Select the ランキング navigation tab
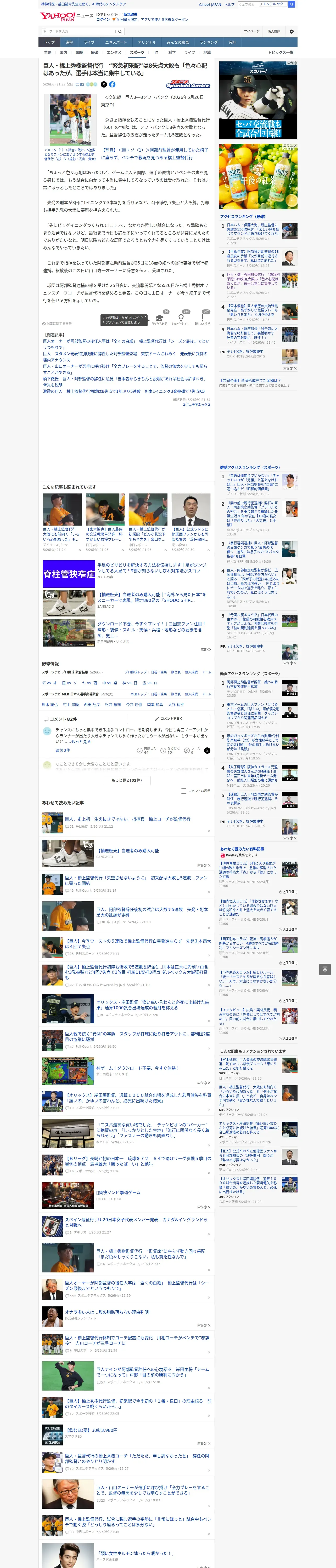The image size is (336, 1568). pyautogui.click(x=209, y=43)
